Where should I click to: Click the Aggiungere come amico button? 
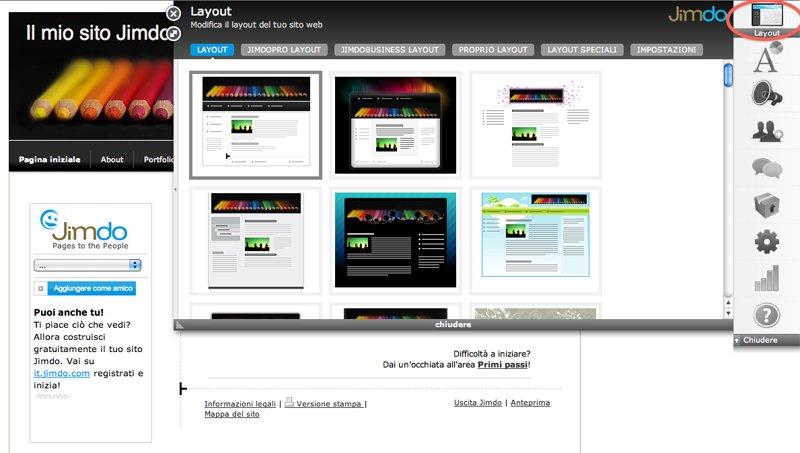tap(92, 288)
